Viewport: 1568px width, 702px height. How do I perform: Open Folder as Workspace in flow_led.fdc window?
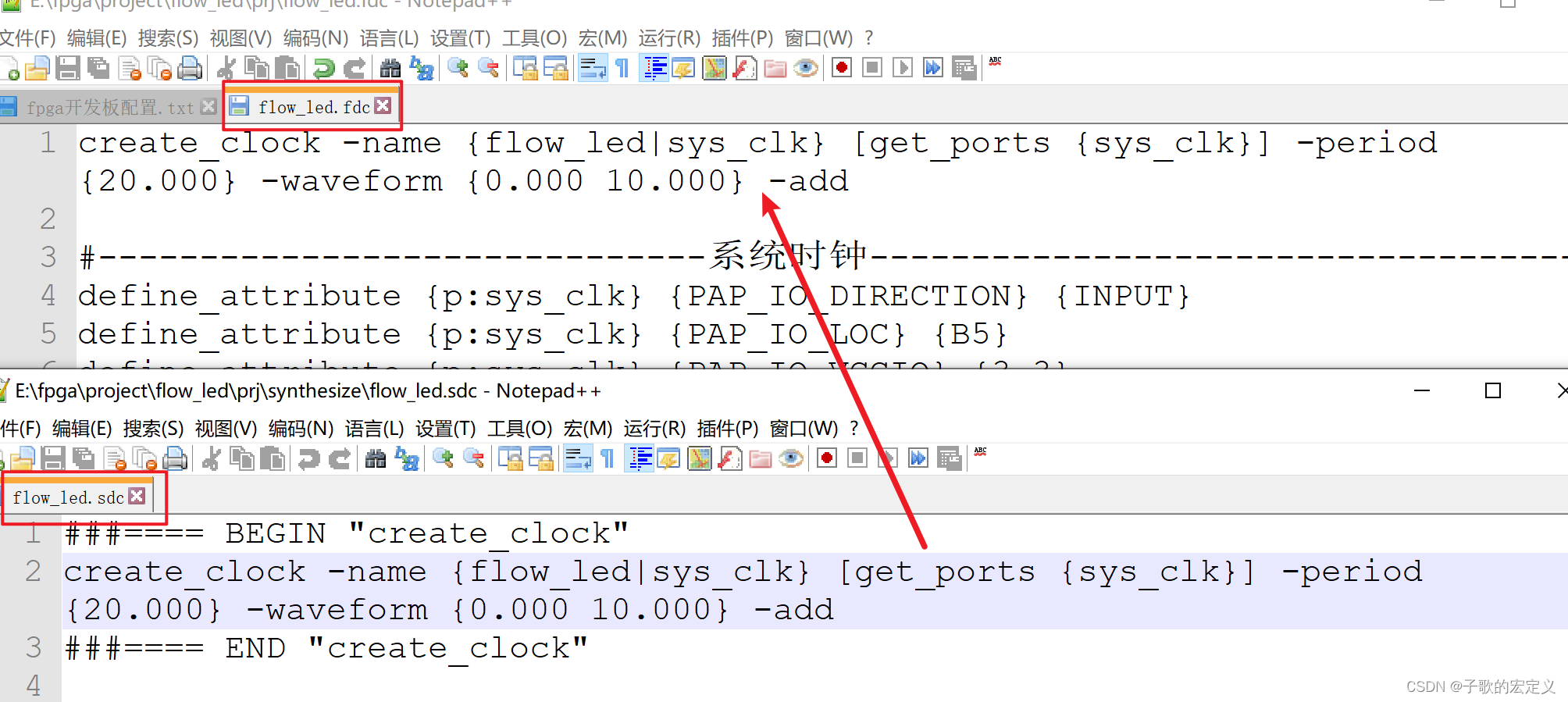pyautogui.click(x=775, y=69)
